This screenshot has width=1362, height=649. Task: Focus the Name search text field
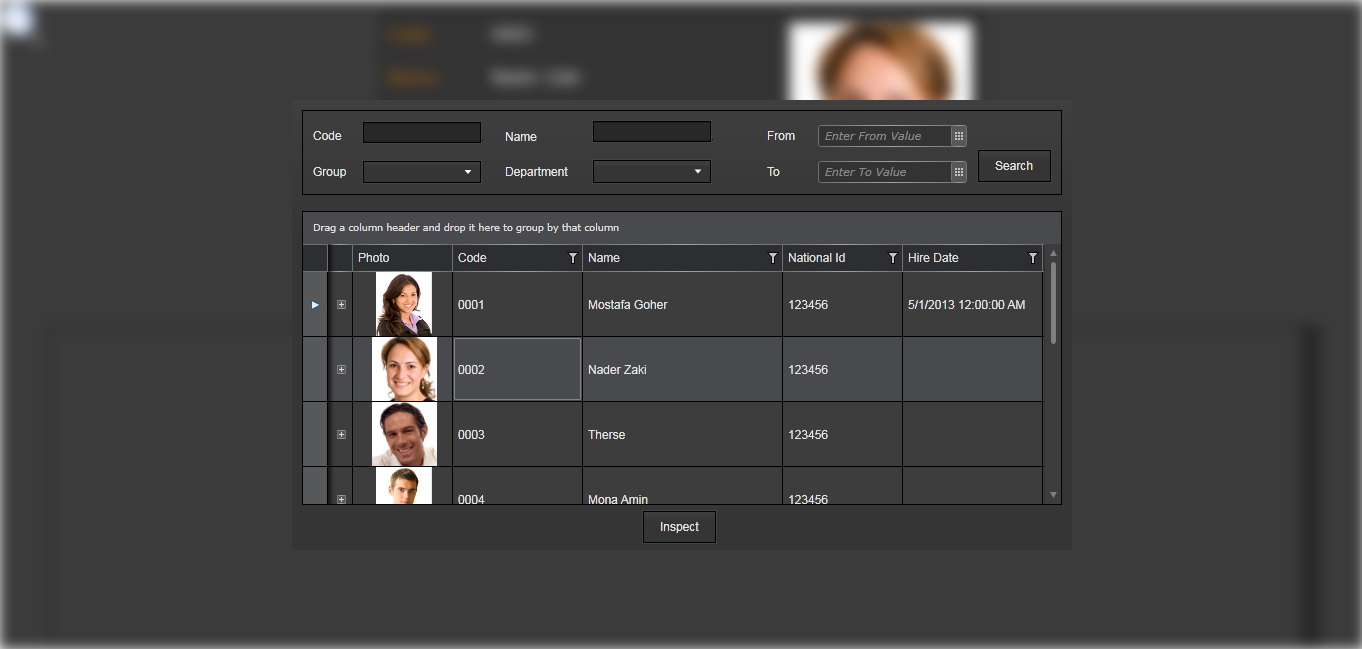[652, 132]
